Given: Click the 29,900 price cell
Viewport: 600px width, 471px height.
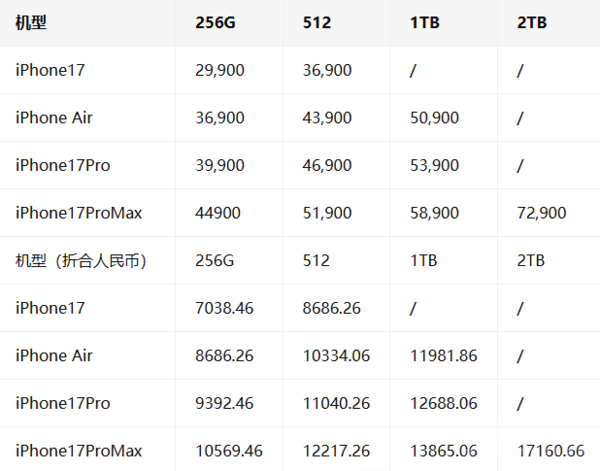Looking at the screenshot, I should (219, 70).
